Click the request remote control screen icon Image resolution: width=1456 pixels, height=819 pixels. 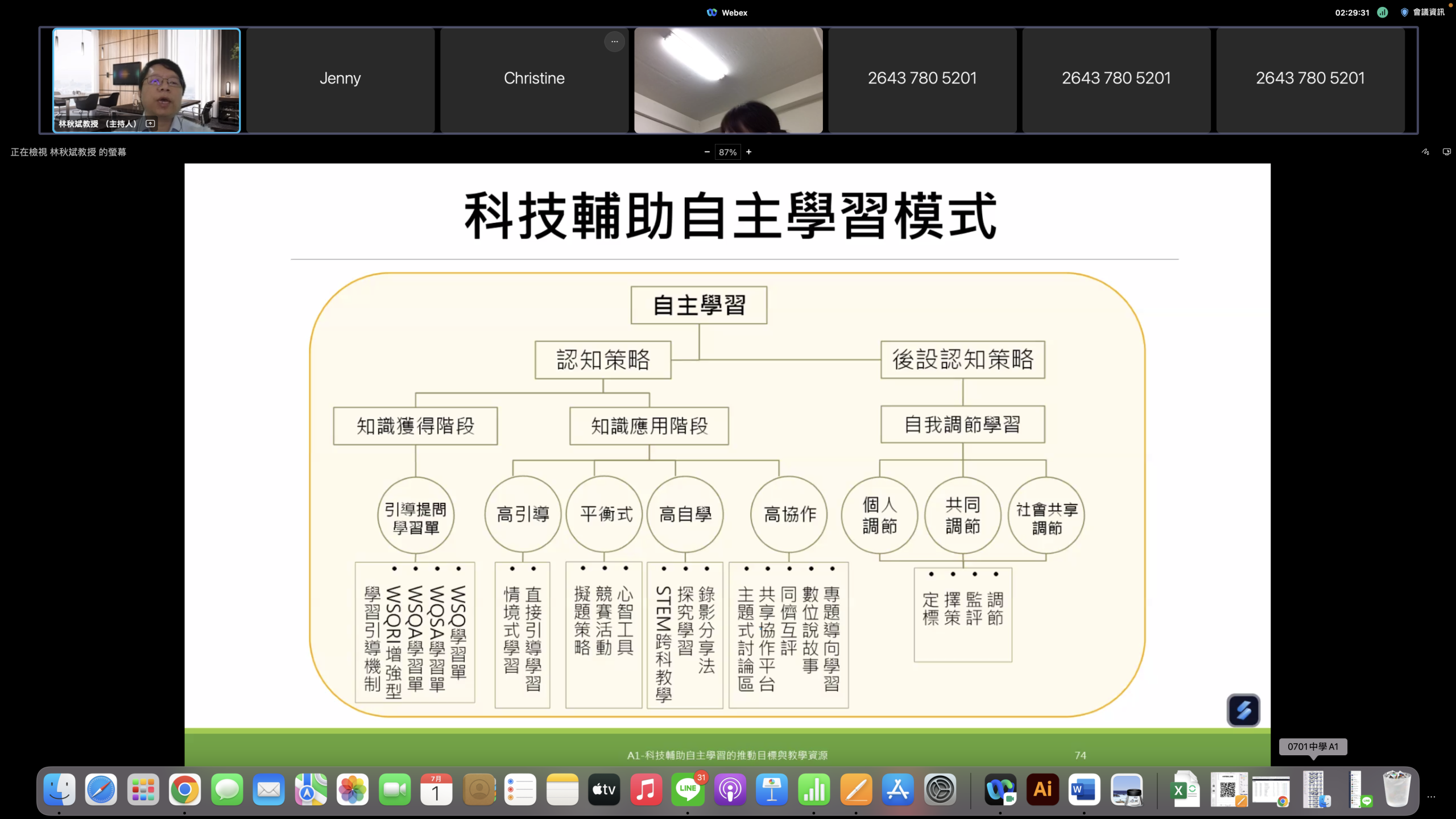point(1446,152)
